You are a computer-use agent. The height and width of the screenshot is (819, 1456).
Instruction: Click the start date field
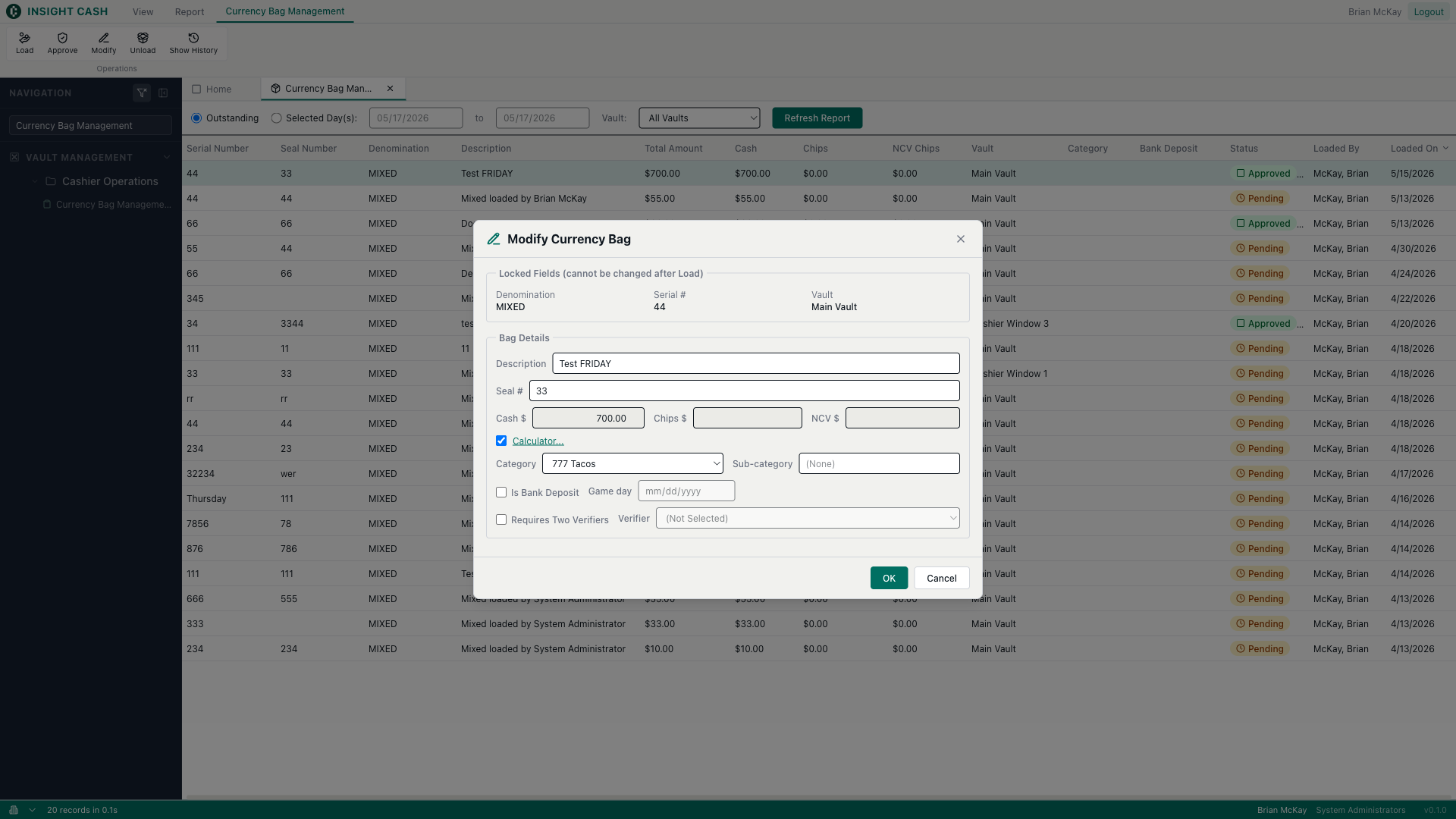[416, 118]
